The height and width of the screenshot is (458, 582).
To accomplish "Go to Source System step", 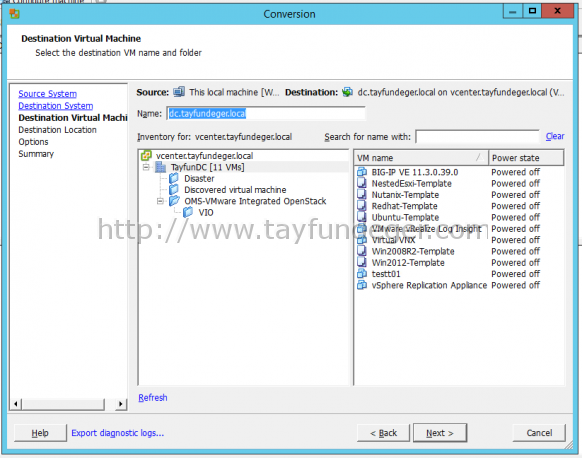I will point(48,94).
